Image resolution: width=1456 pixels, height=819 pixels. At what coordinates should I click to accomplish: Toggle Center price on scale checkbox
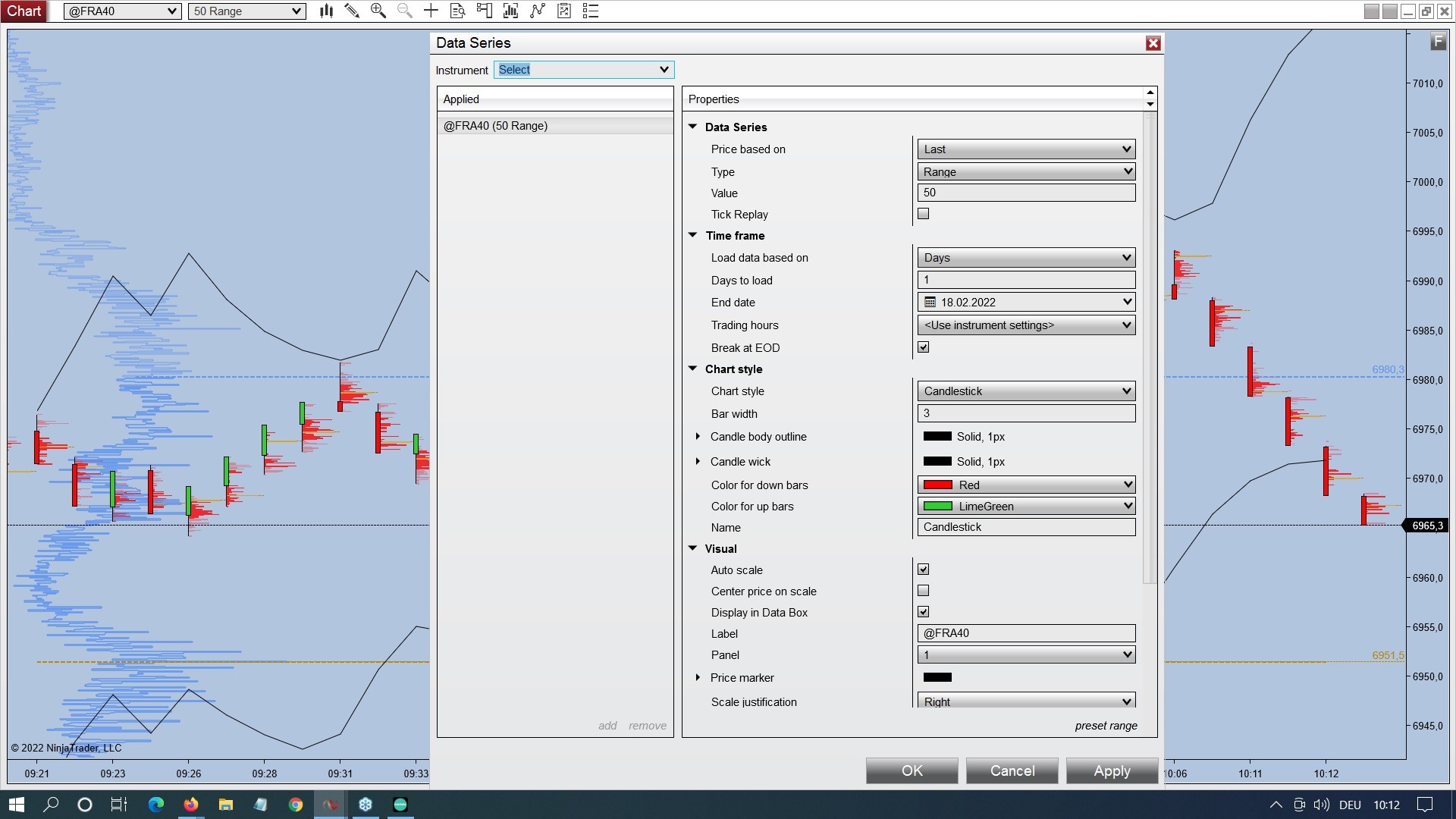click(x=923, y=591)
